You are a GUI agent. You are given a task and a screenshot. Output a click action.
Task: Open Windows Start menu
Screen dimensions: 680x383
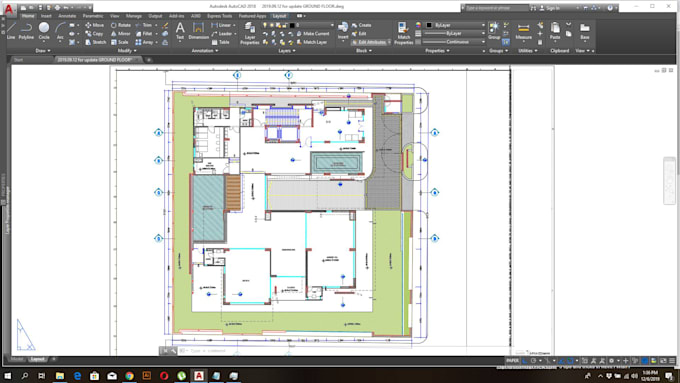tap(7, 376)
